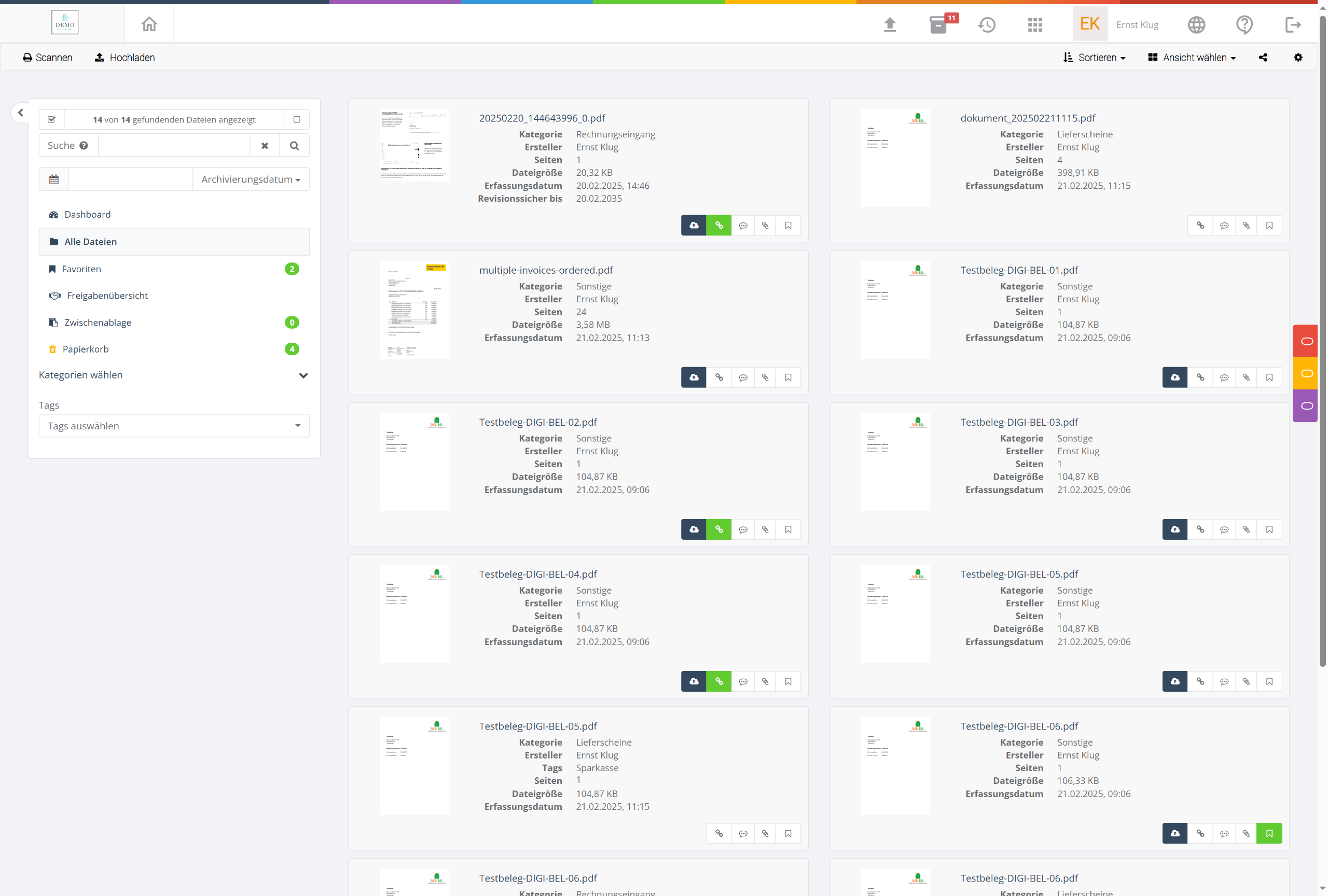The height and width of the screenshot is (896, 1328).
Task: Click the globe language icon
Action: pyautogui.click(x=1196, y=24)
